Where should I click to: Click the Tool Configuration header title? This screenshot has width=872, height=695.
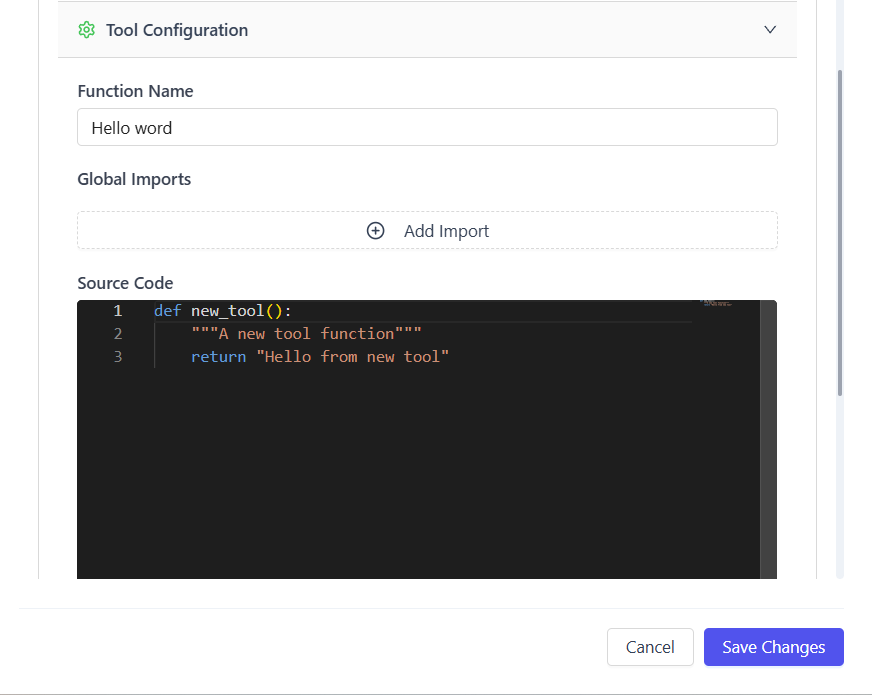(x=177, y=30)
